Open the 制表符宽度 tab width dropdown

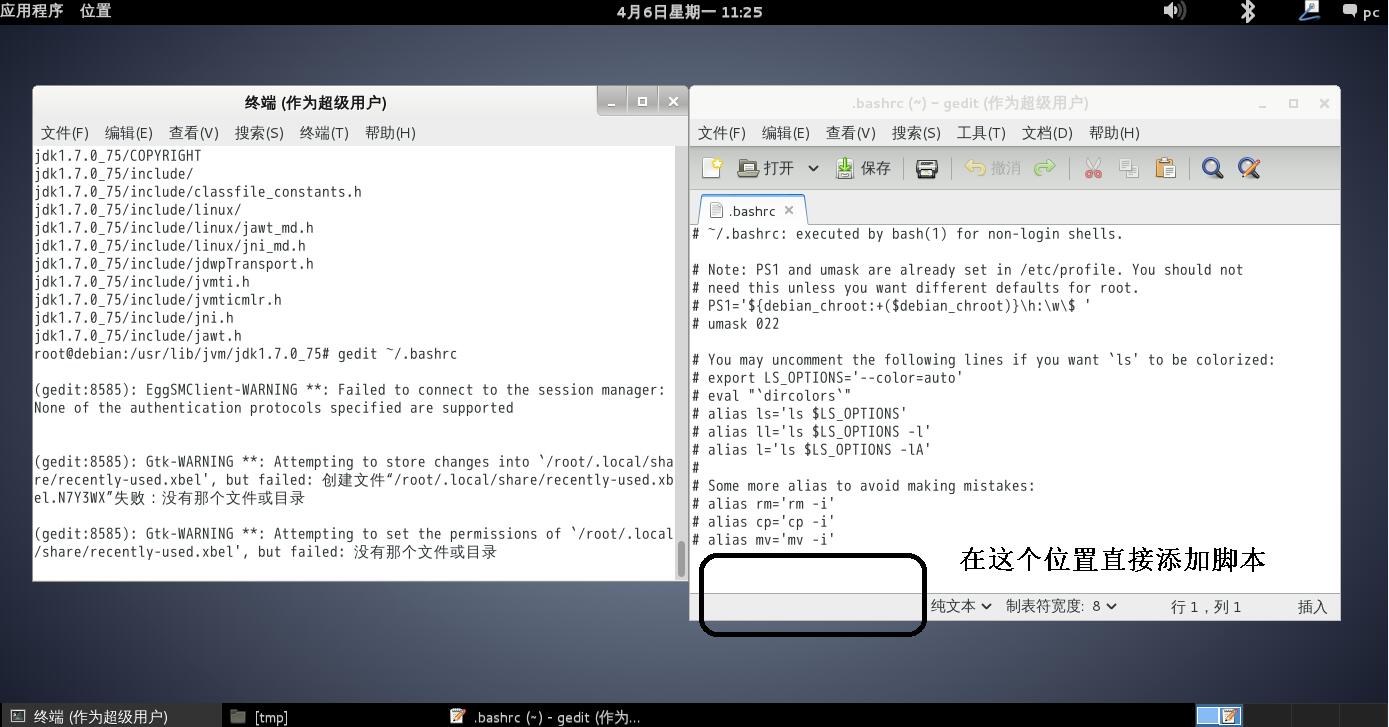1061,606
